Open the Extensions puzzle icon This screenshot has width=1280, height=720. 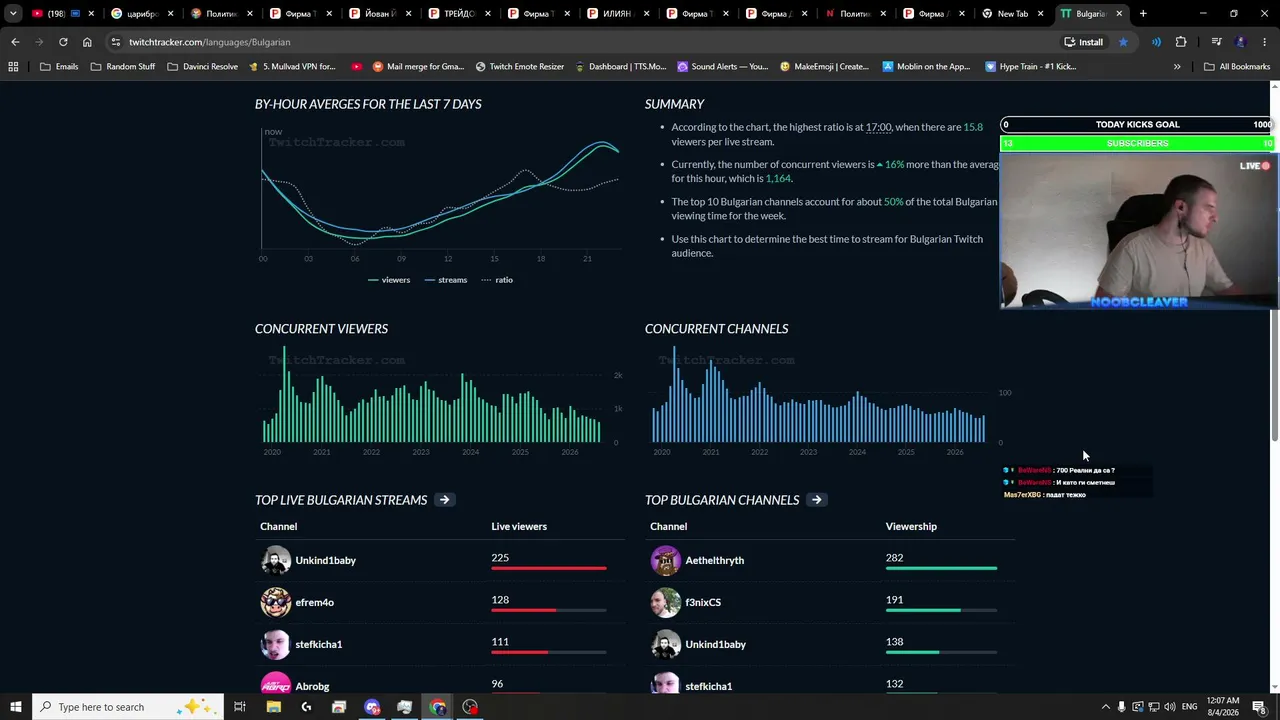(1181, 42)
